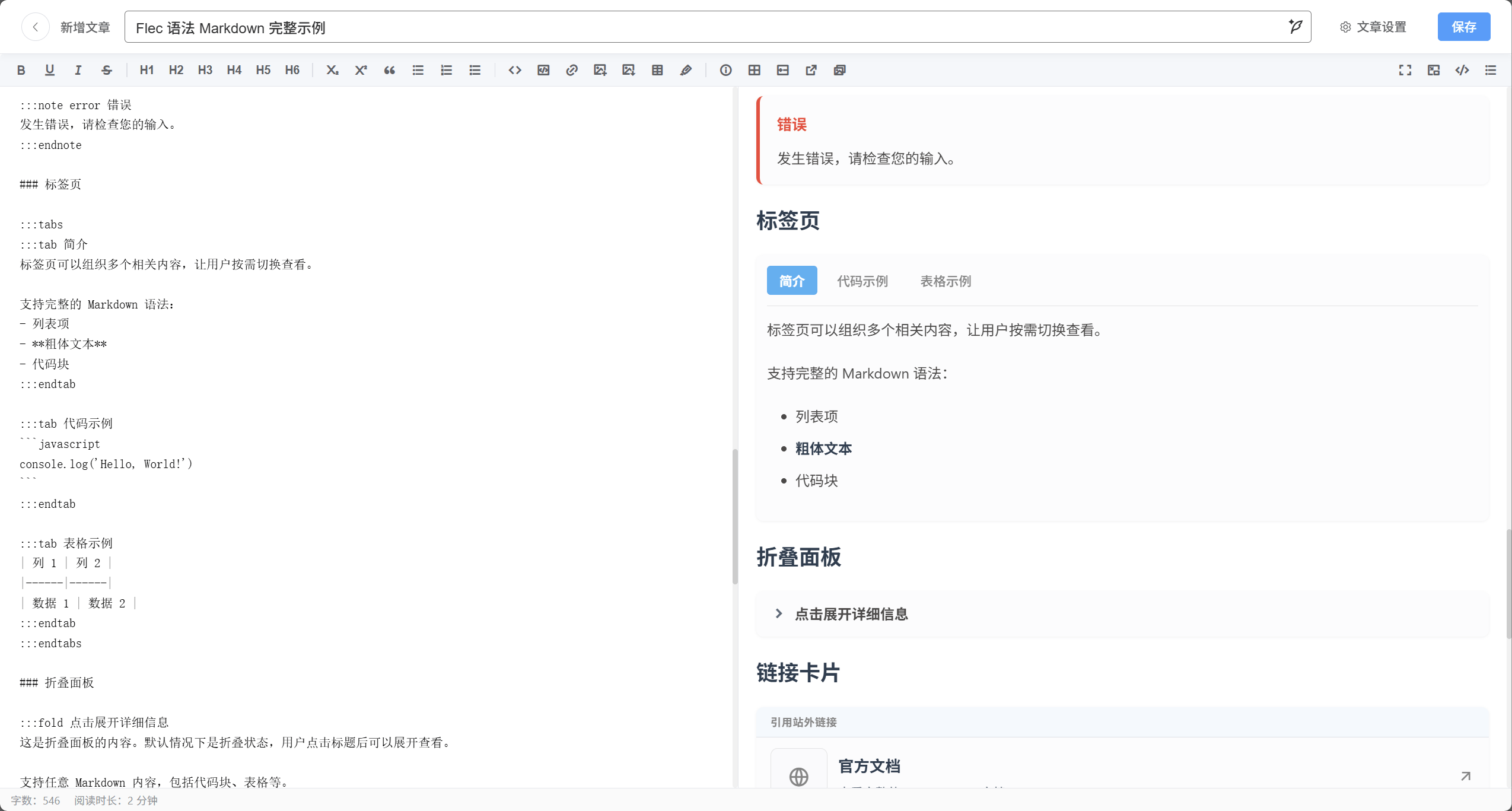Insert an ordered list

coord(446,70)
